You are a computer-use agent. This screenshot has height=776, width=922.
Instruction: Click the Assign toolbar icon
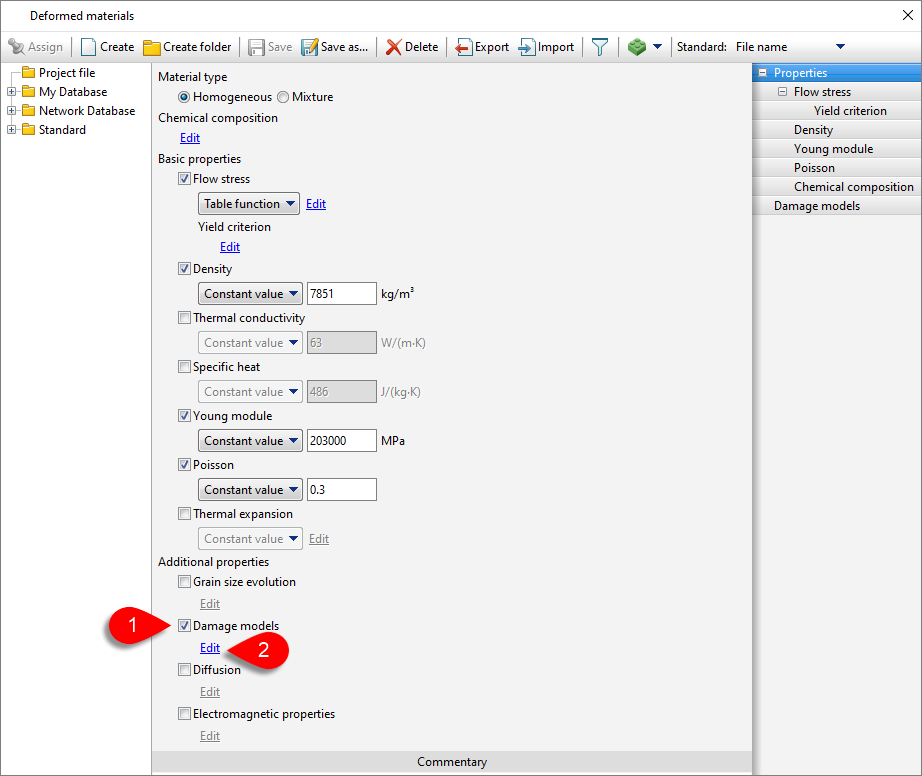pyautogui.click(x=36, y=46)
